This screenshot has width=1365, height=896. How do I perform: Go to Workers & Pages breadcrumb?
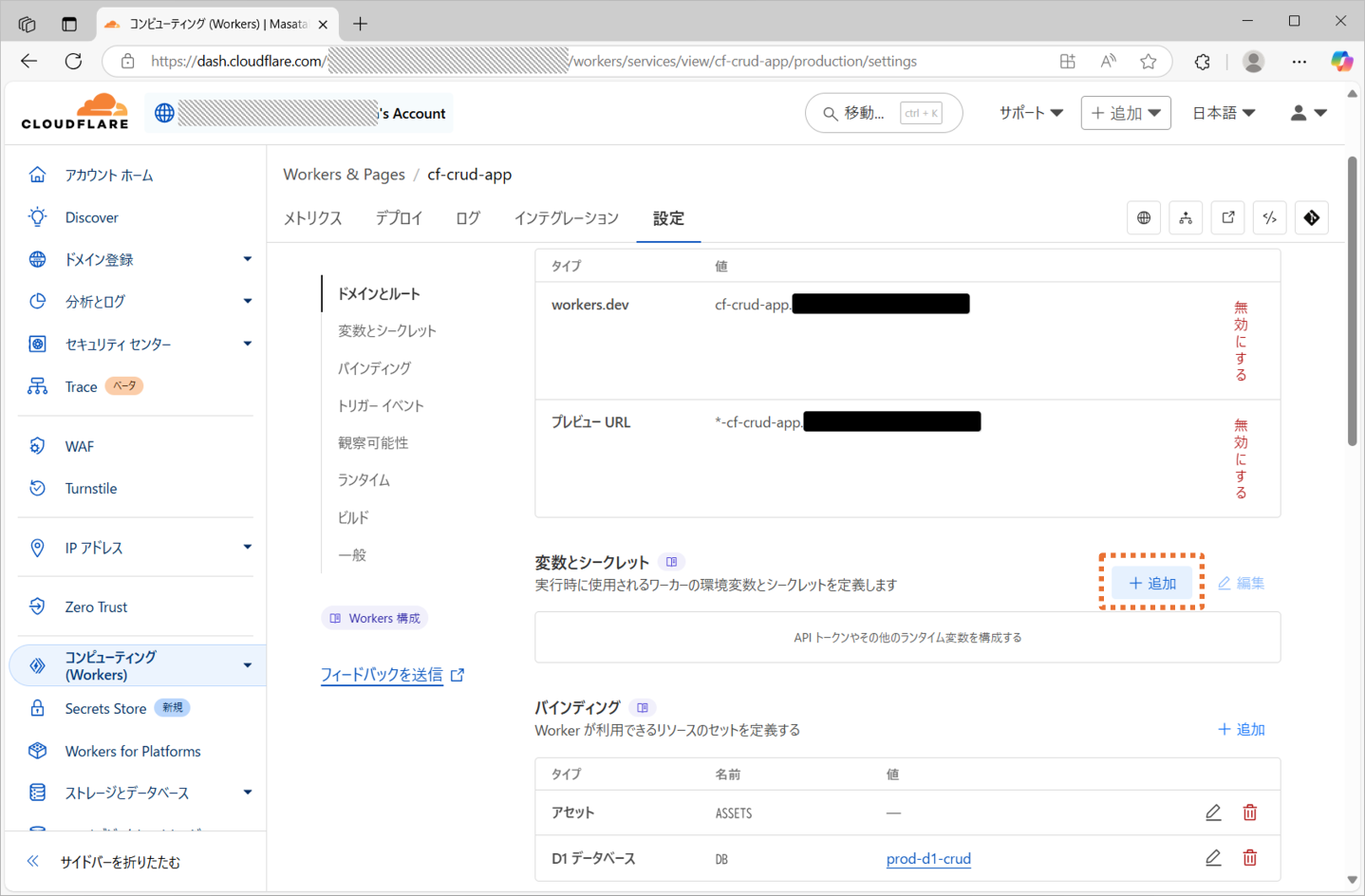pos(344,175)
